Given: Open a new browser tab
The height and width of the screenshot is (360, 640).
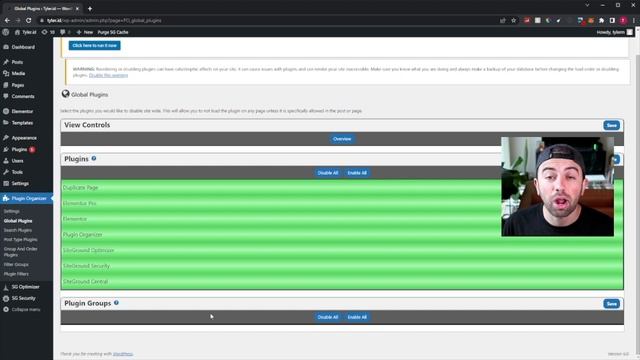Looking at the screenshot, I should [x=90, y=9].
